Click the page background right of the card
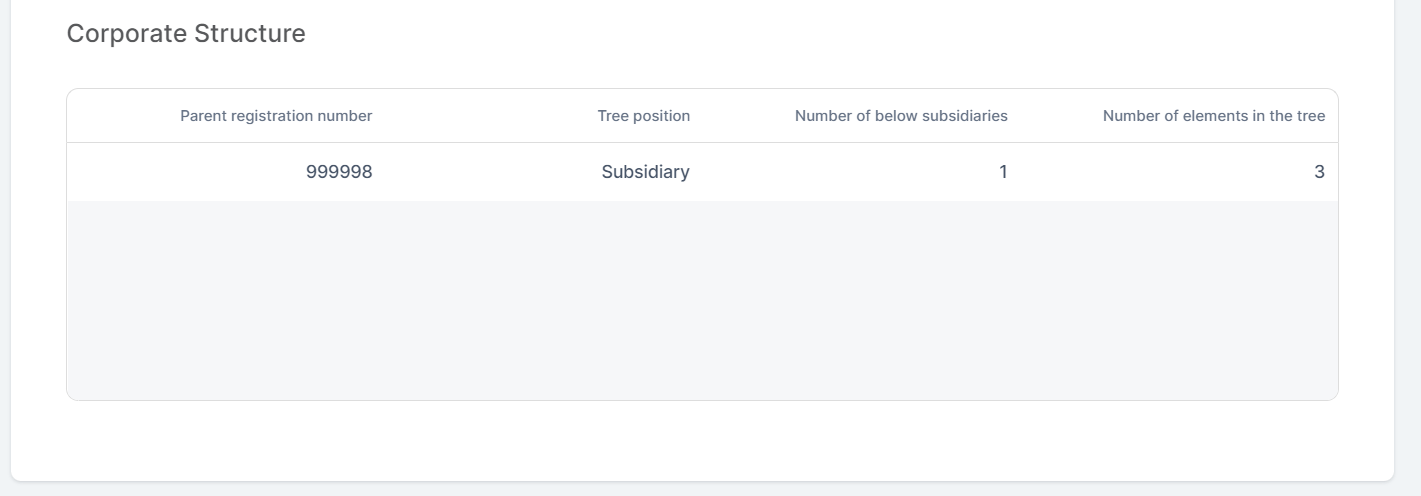Image resolution: width=1421 pixels, height=496 pixels. point(1408,250)
